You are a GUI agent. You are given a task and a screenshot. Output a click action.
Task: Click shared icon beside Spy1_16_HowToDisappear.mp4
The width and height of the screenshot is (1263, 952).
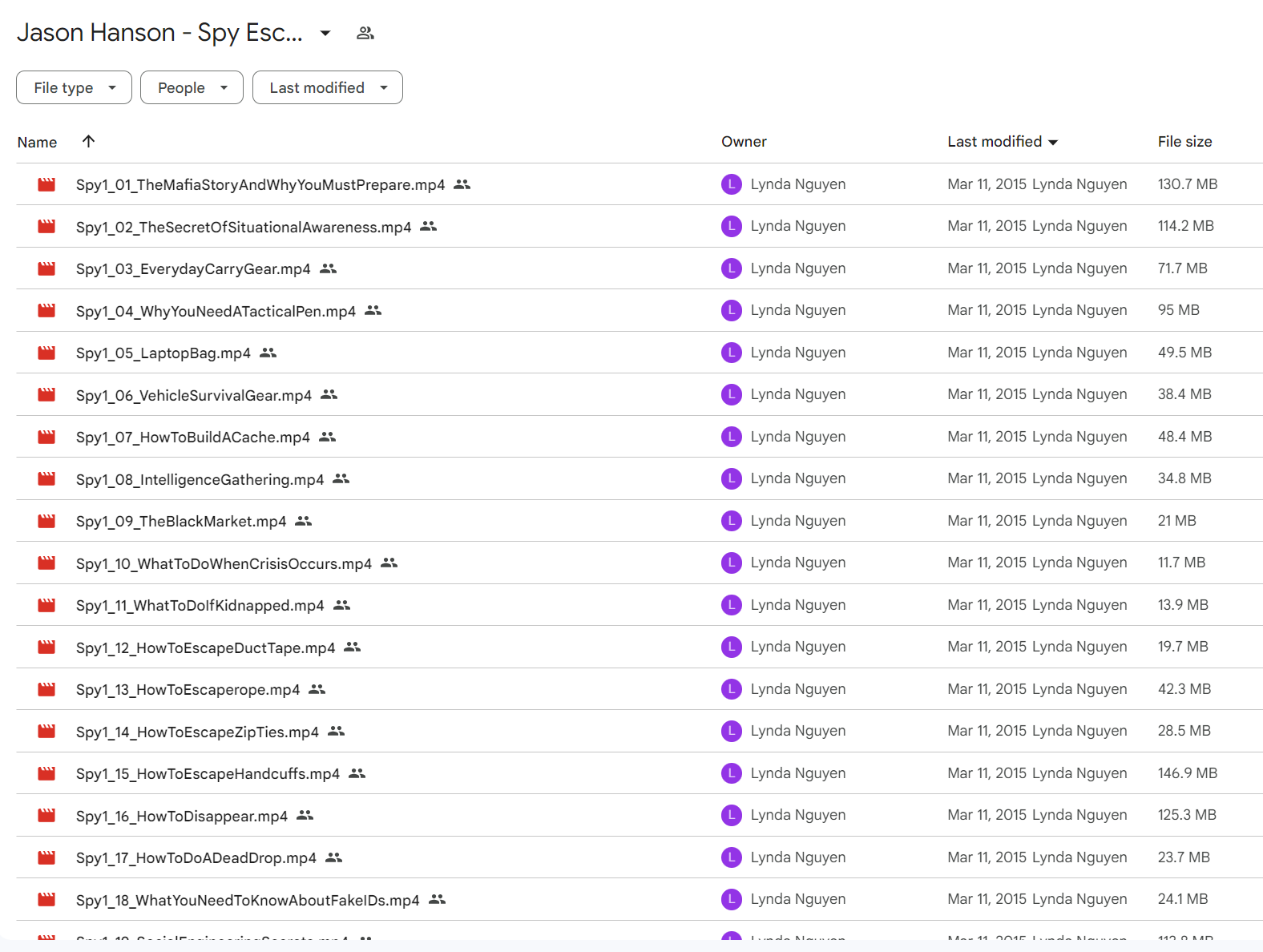click(x=305, y=816)
